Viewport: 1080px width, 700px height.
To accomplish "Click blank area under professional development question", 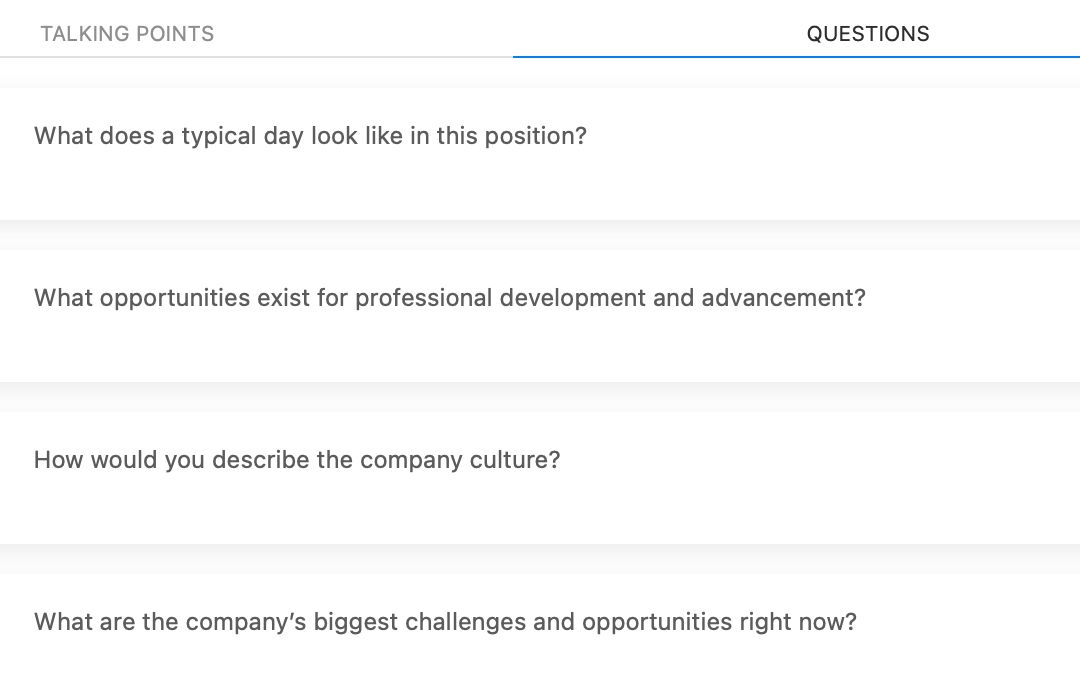I will pyautogui.click(x=540, y=350).
